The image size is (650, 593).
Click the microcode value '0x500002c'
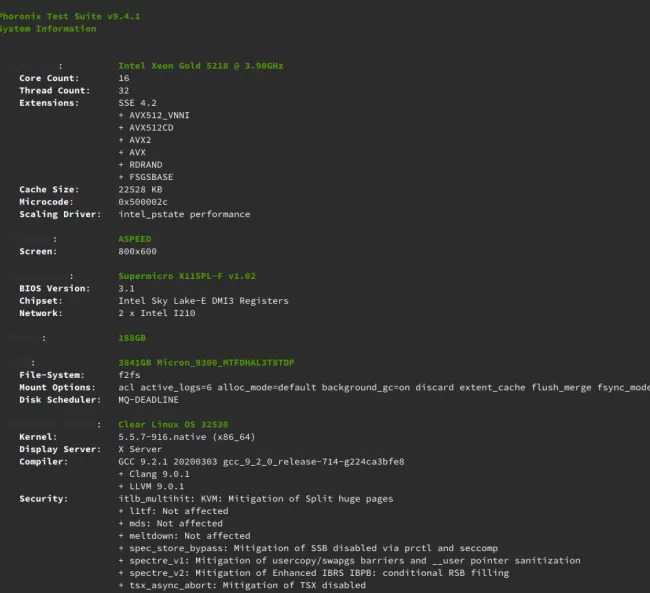coord(143,202)
